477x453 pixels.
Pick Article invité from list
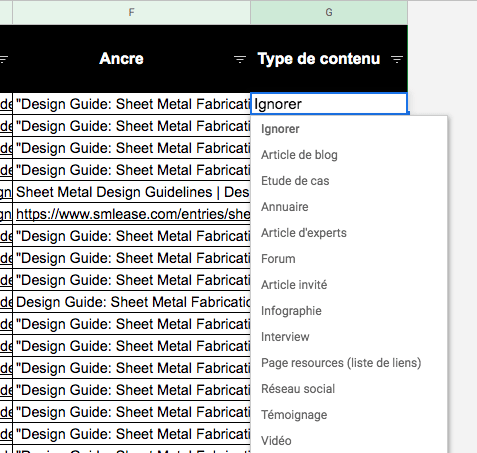click(294, 285)
